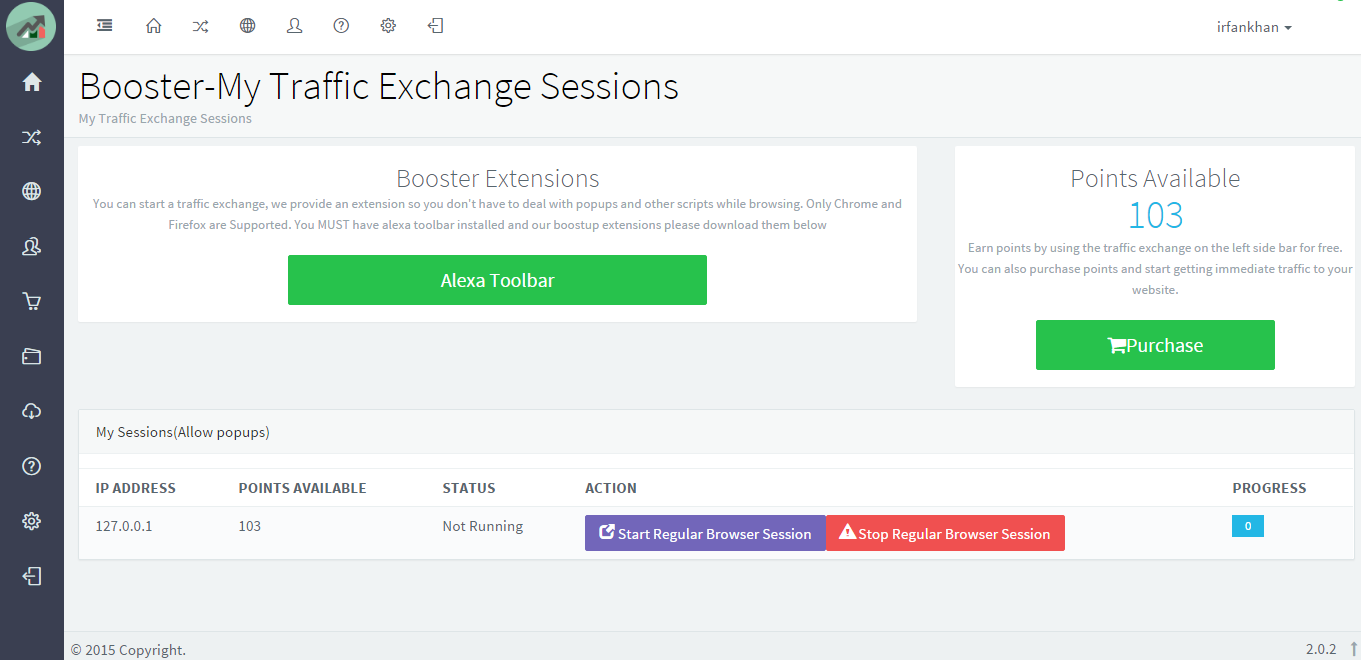
Task: Open the irfankhan account dropdown
Action: pos(1254,27)
